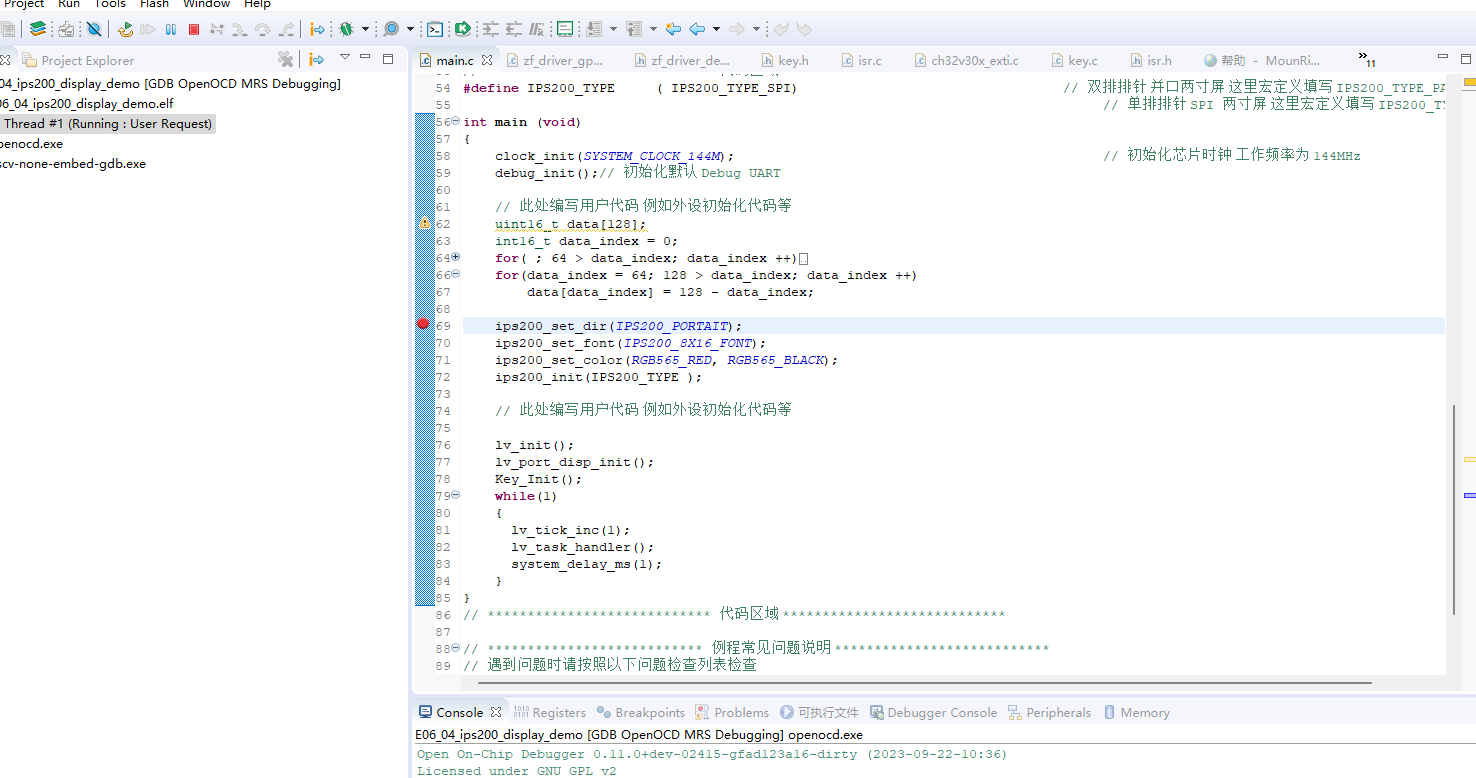Switch to the key.c editor tab

tap(1073, 60)
